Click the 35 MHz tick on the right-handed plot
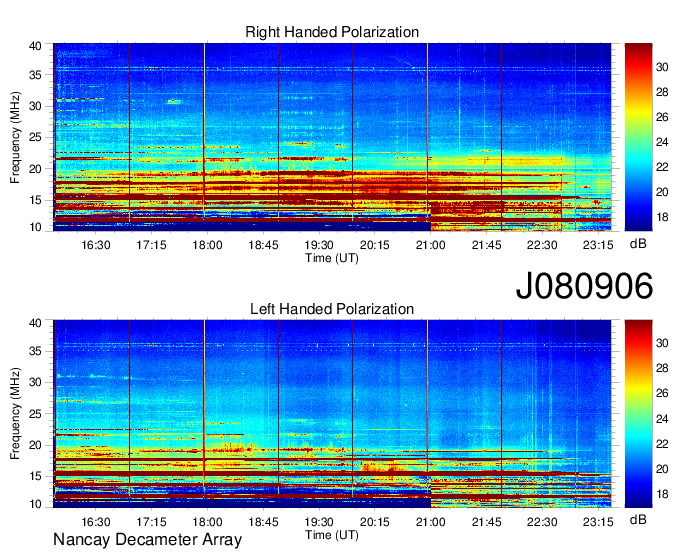The image size is (680, 552). (x=35, y=75)
